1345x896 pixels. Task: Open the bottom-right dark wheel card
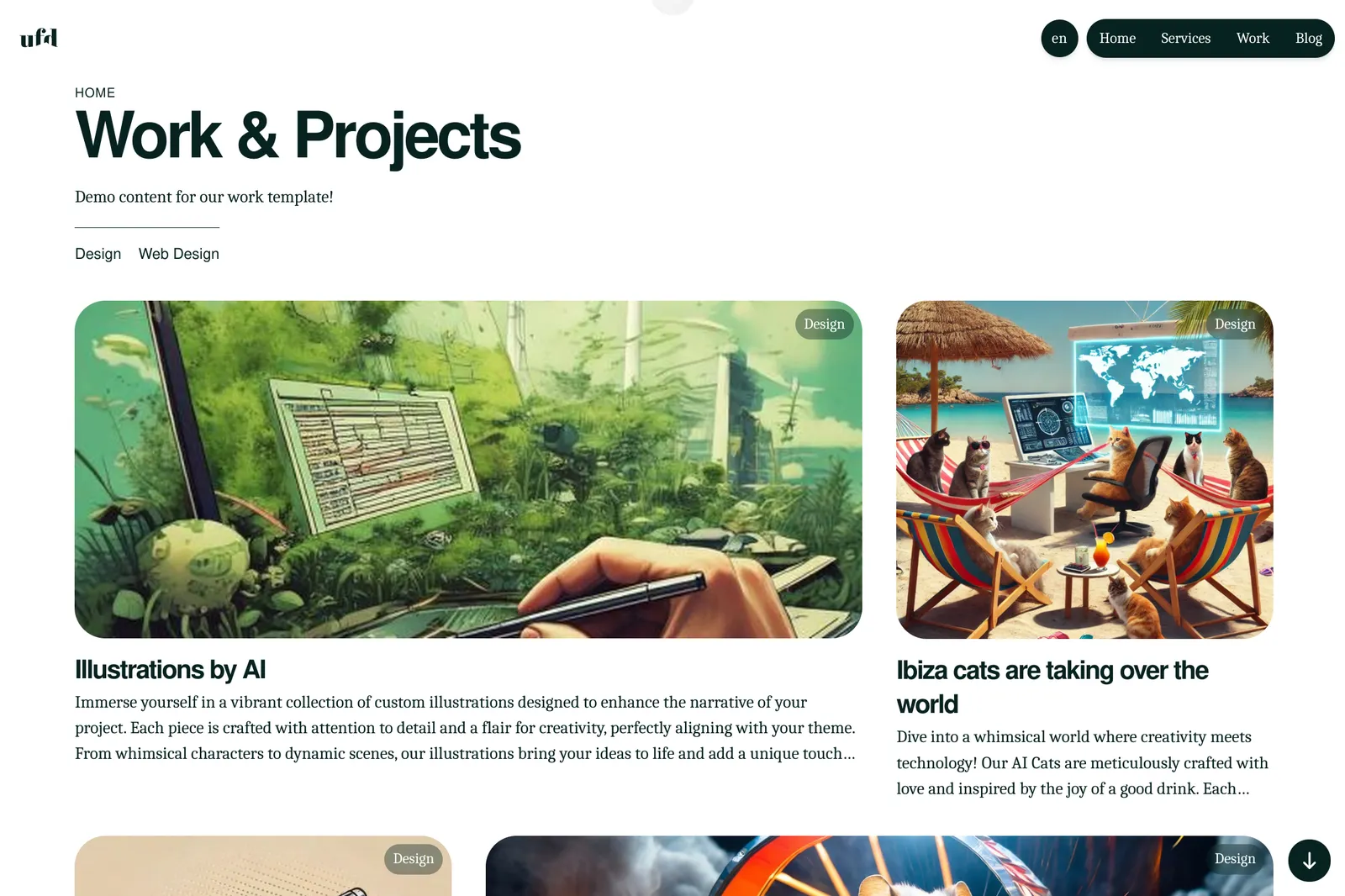[x=879, y=866]
